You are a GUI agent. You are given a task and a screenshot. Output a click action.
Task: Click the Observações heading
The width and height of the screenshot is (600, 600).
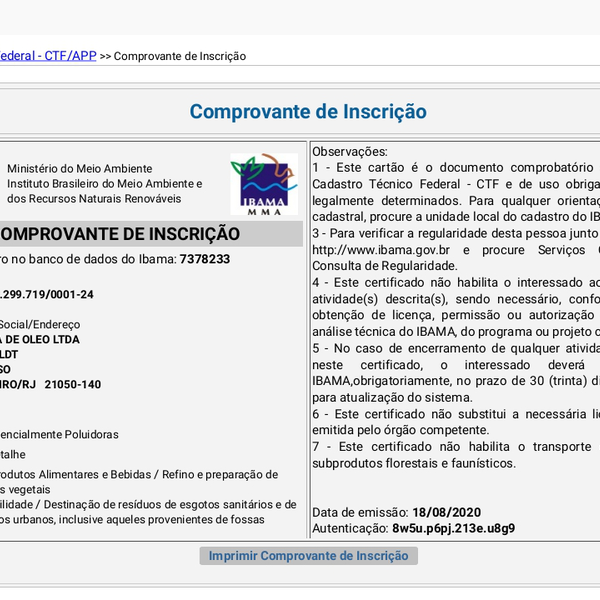350,152
